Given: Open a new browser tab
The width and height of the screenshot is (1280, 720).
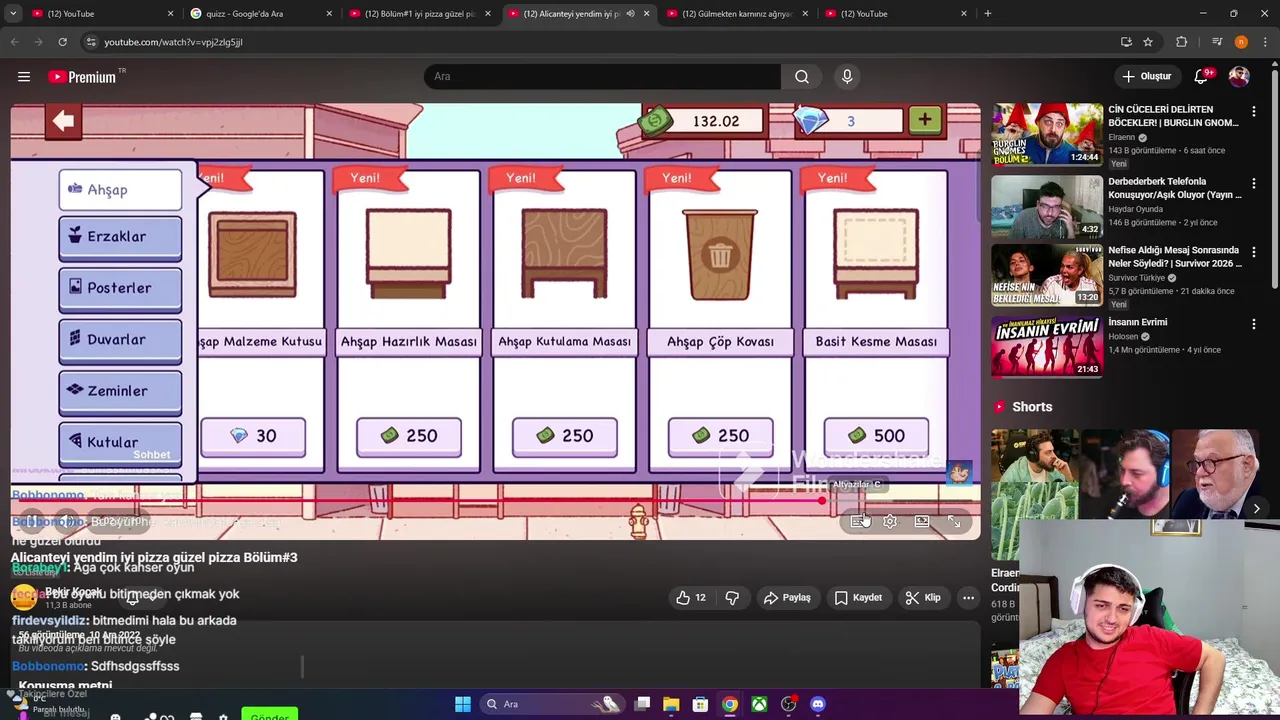Looking at the screenshot, I should (x=988, y=14).
